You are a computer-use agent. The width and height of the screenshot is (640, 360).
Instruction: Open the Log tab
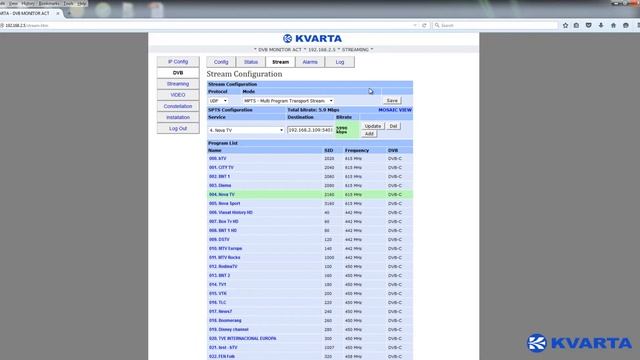pos(340,62)
